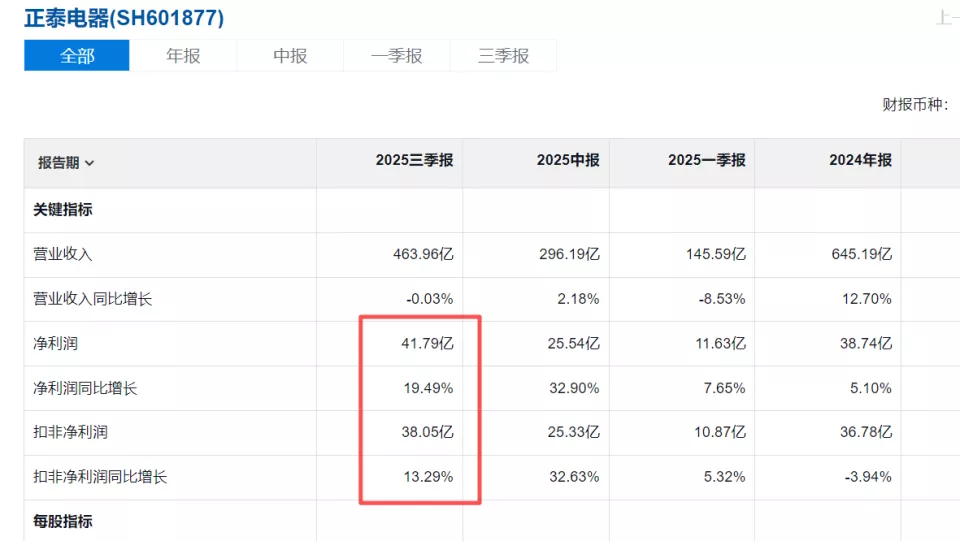Click the 营业收入 row label
The width and height of the screenshot is (960, 541).
62,254
